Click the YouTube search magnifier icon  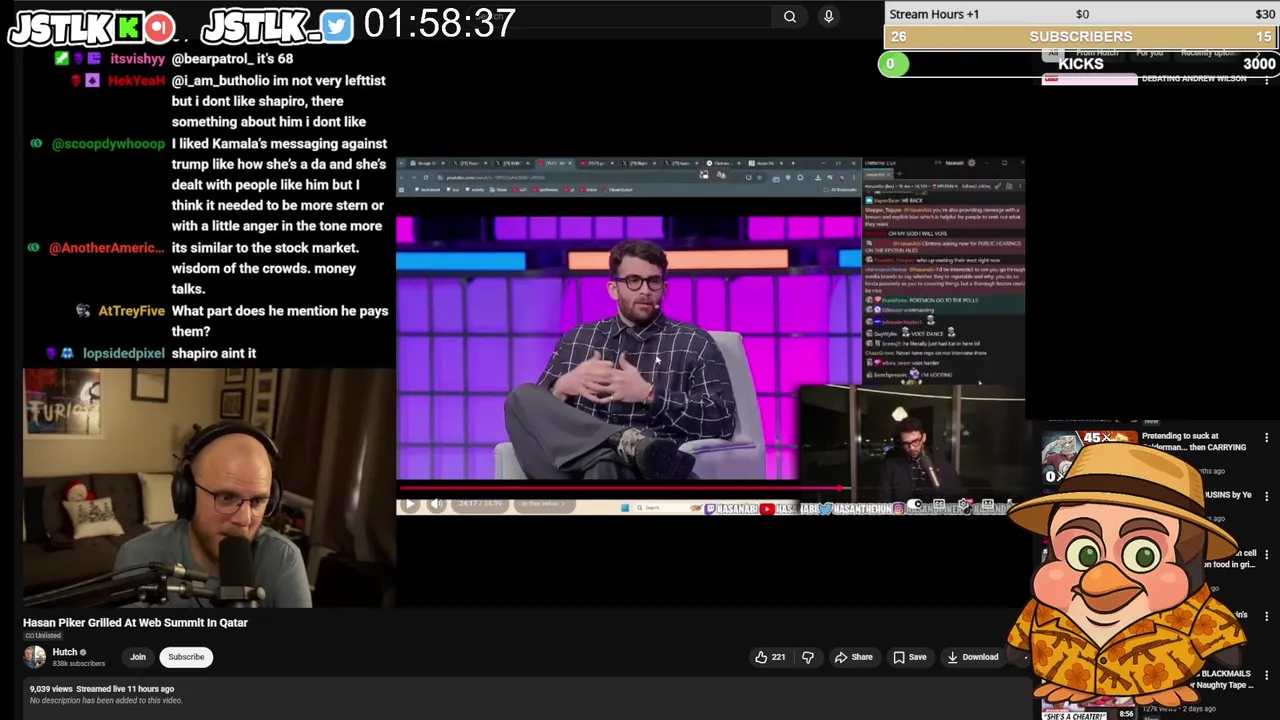click(x=790, y=16)
